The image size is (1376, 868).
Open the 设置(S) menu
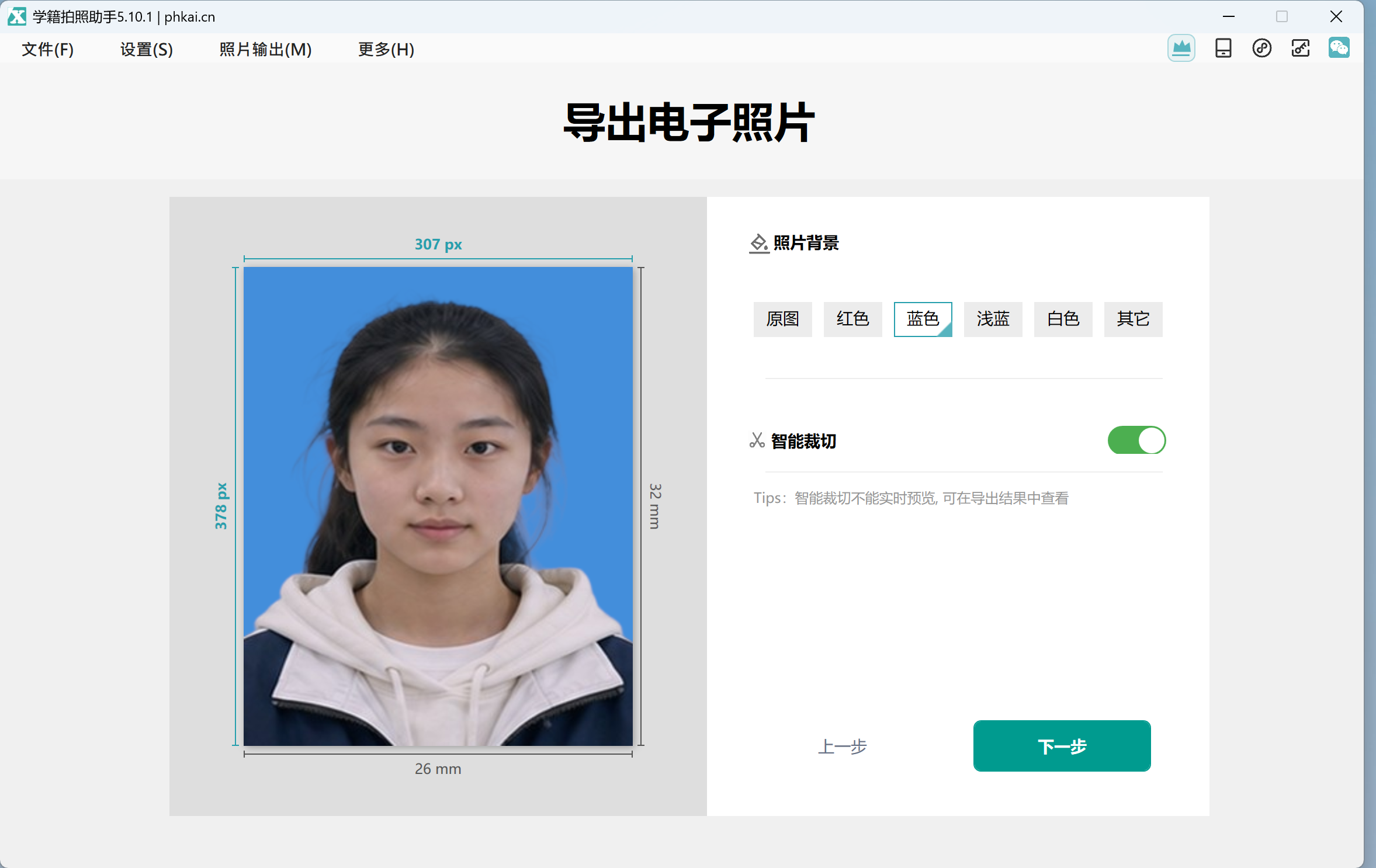click(x=147, y=50)
